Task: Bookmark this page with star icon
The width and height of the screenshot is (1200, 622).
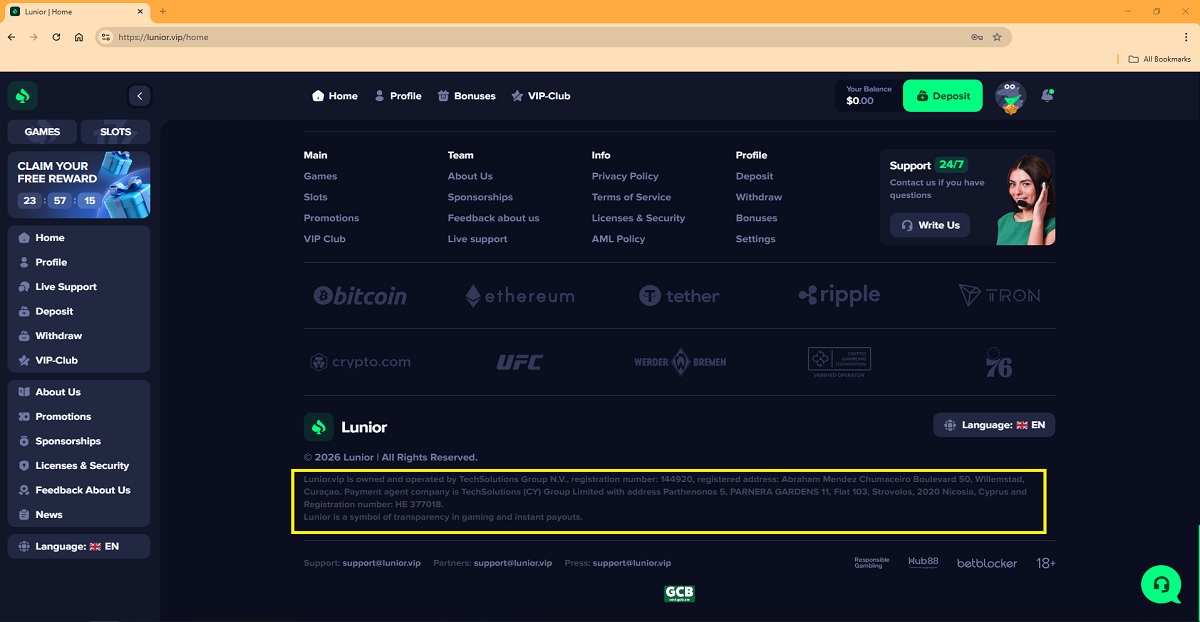Action: point(997,37)
